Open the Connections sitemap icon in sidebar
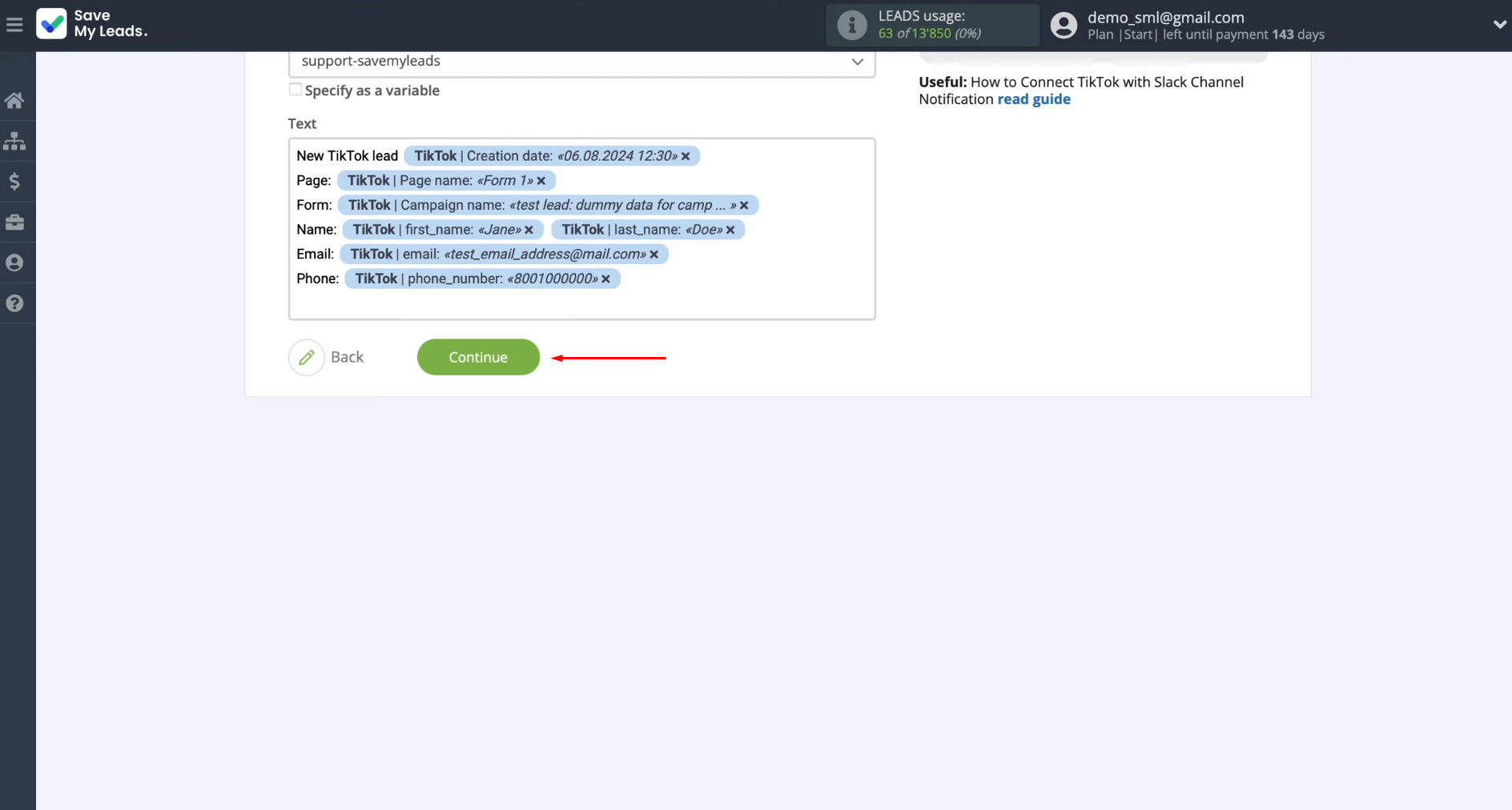1512x810 pixels. (14, 141)
